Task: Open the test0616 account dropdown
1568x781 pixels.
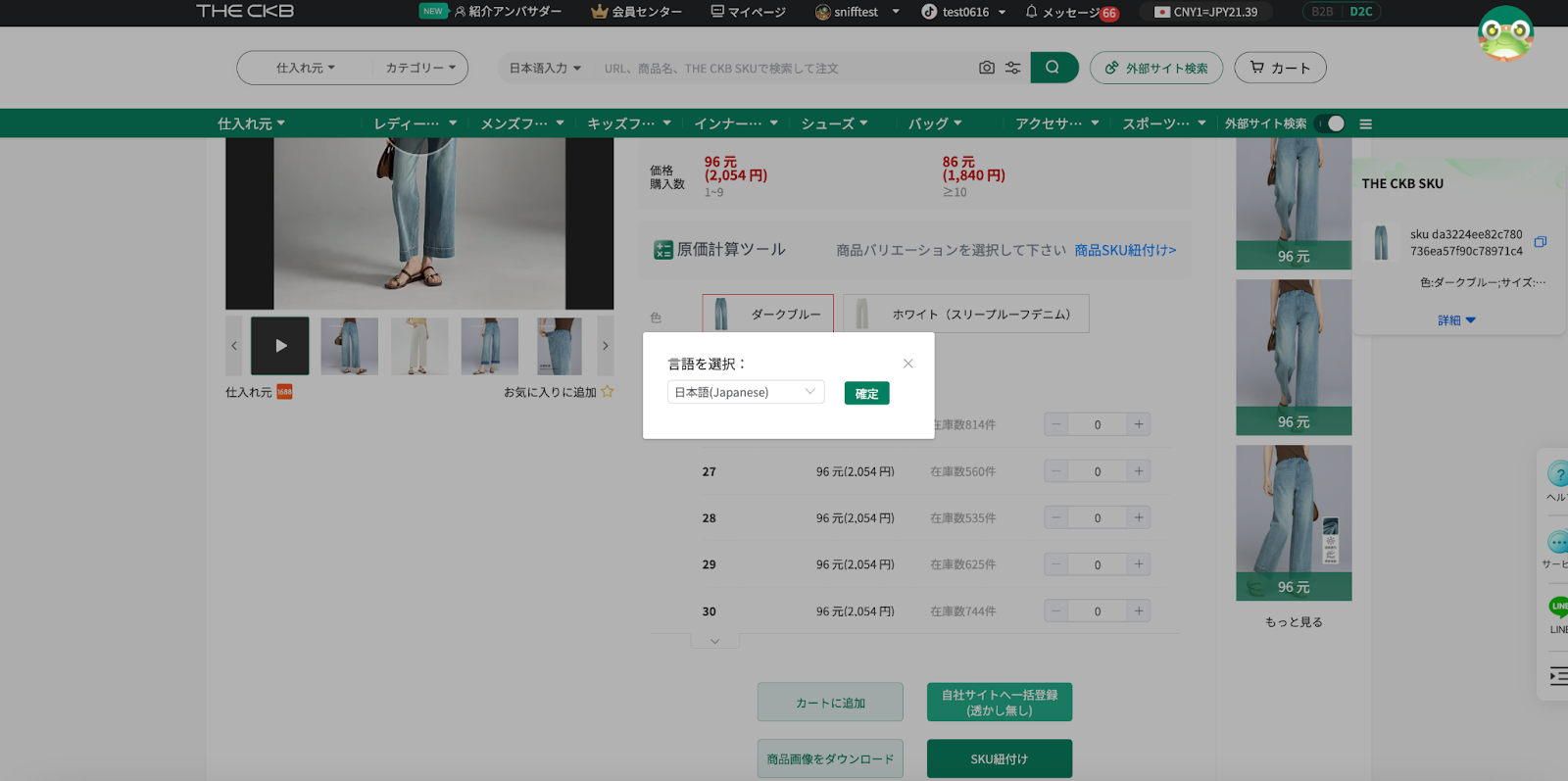Action: tap(963, 12)
